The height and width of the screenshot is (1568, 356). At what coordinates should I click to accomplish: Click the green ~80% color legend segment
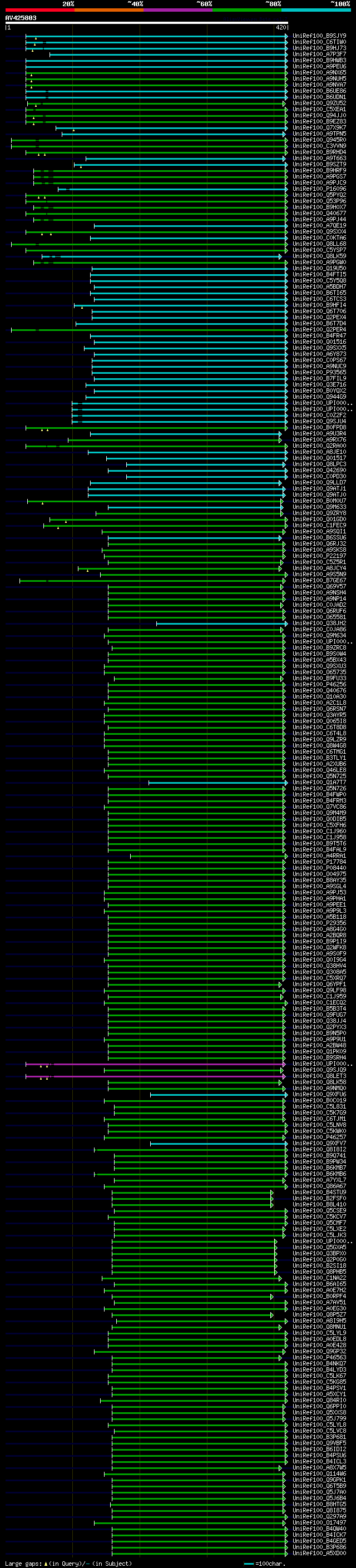point(247,10)
